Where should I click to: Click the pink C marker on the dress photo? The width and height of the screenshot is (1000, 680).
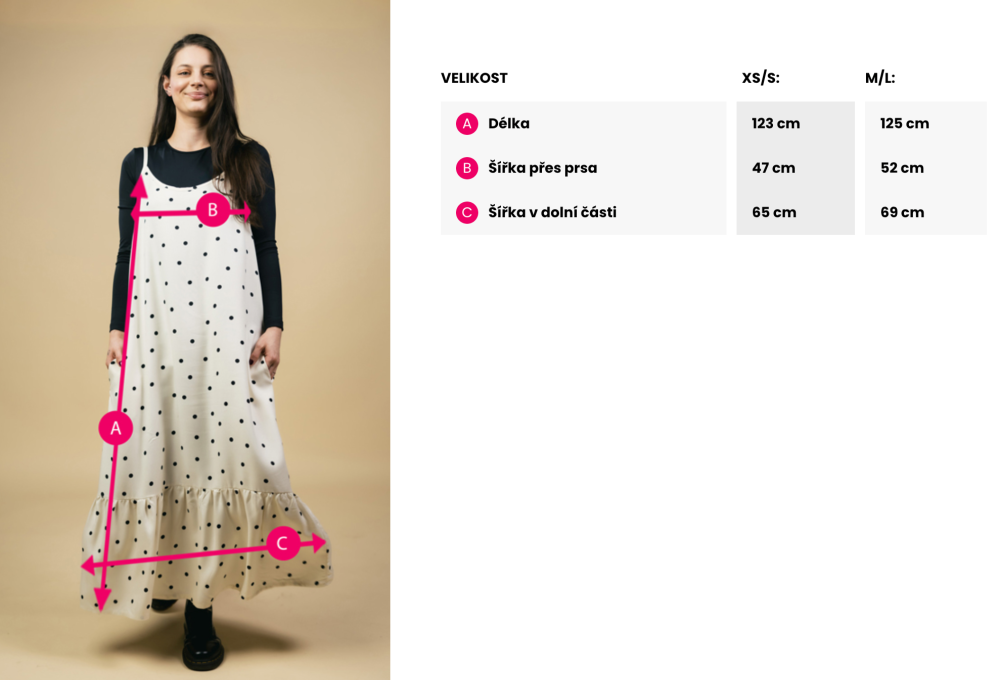[x=283, y=543]
